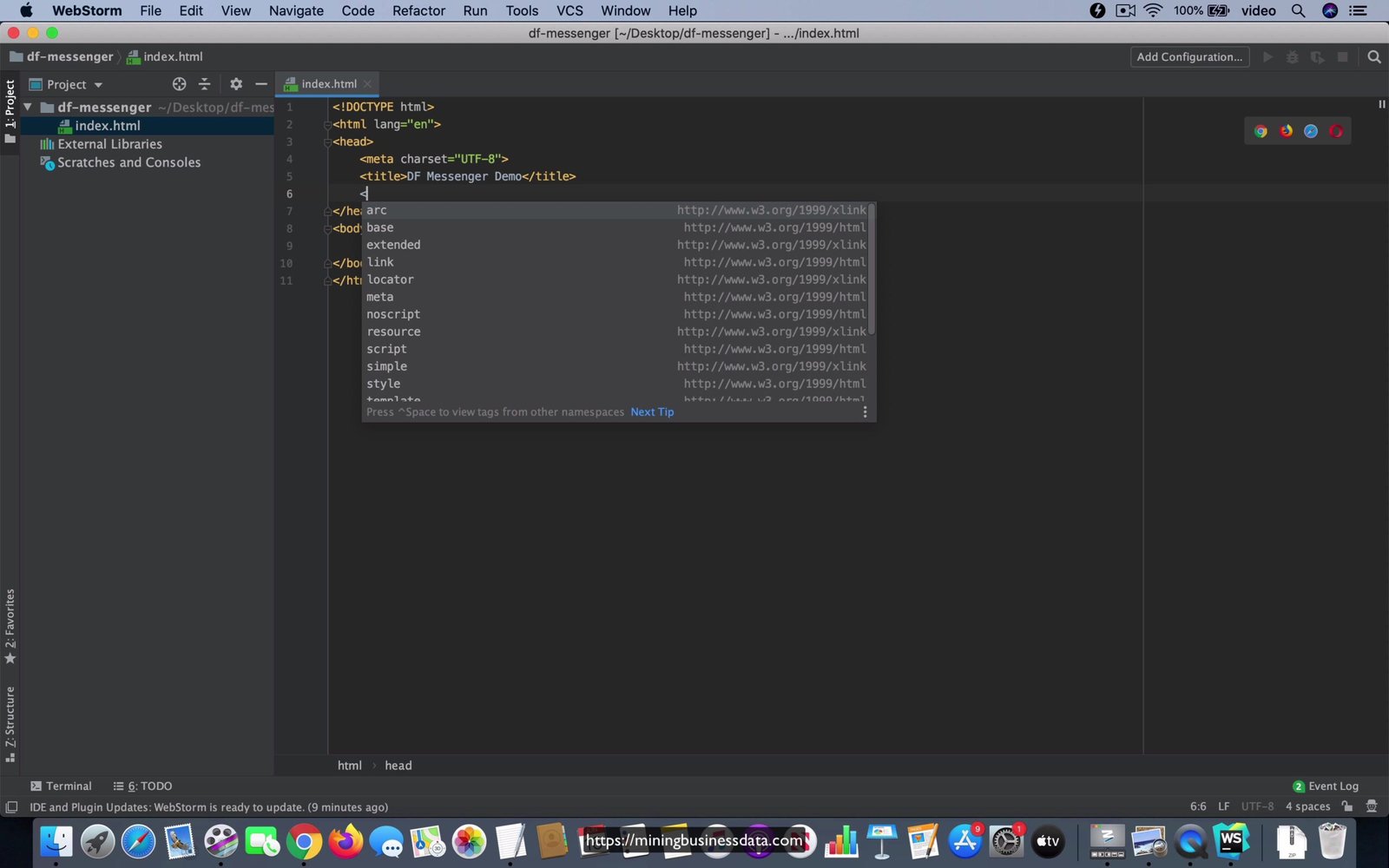The width and height of the screenshot is (1389, 868).
Task: Open in Opera browser preview icon
Action: pyautogui.click(x=1336, y=131)
